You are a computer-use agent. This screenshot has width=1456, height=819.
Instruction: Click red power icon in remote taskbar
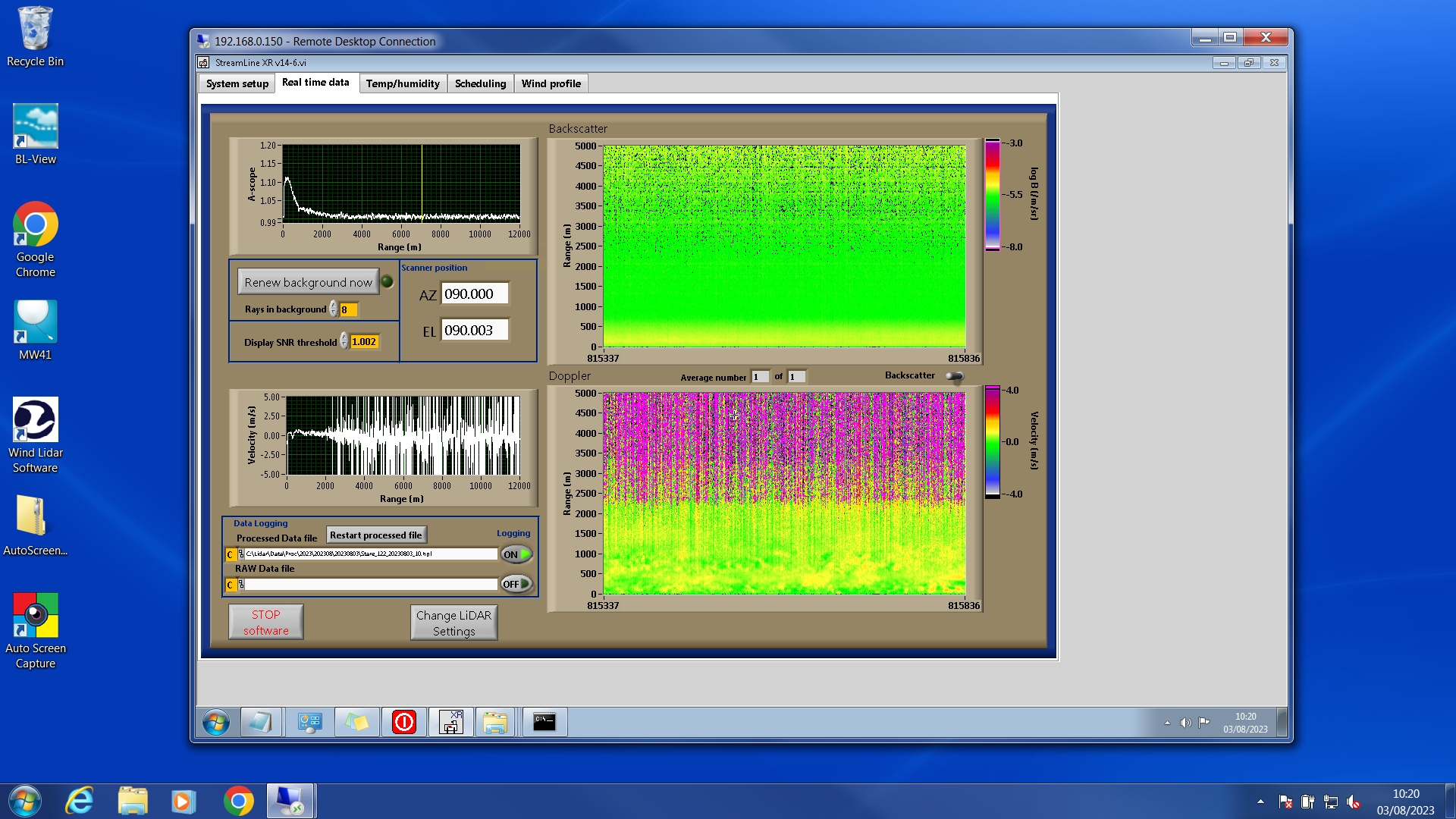pos(403,722)
